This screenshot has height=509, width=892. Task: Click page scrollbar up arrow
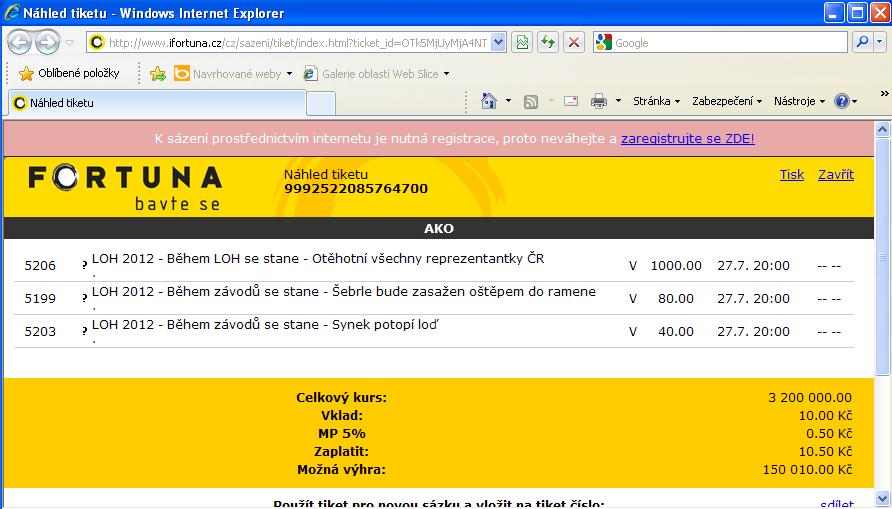[x=882, y=130]
